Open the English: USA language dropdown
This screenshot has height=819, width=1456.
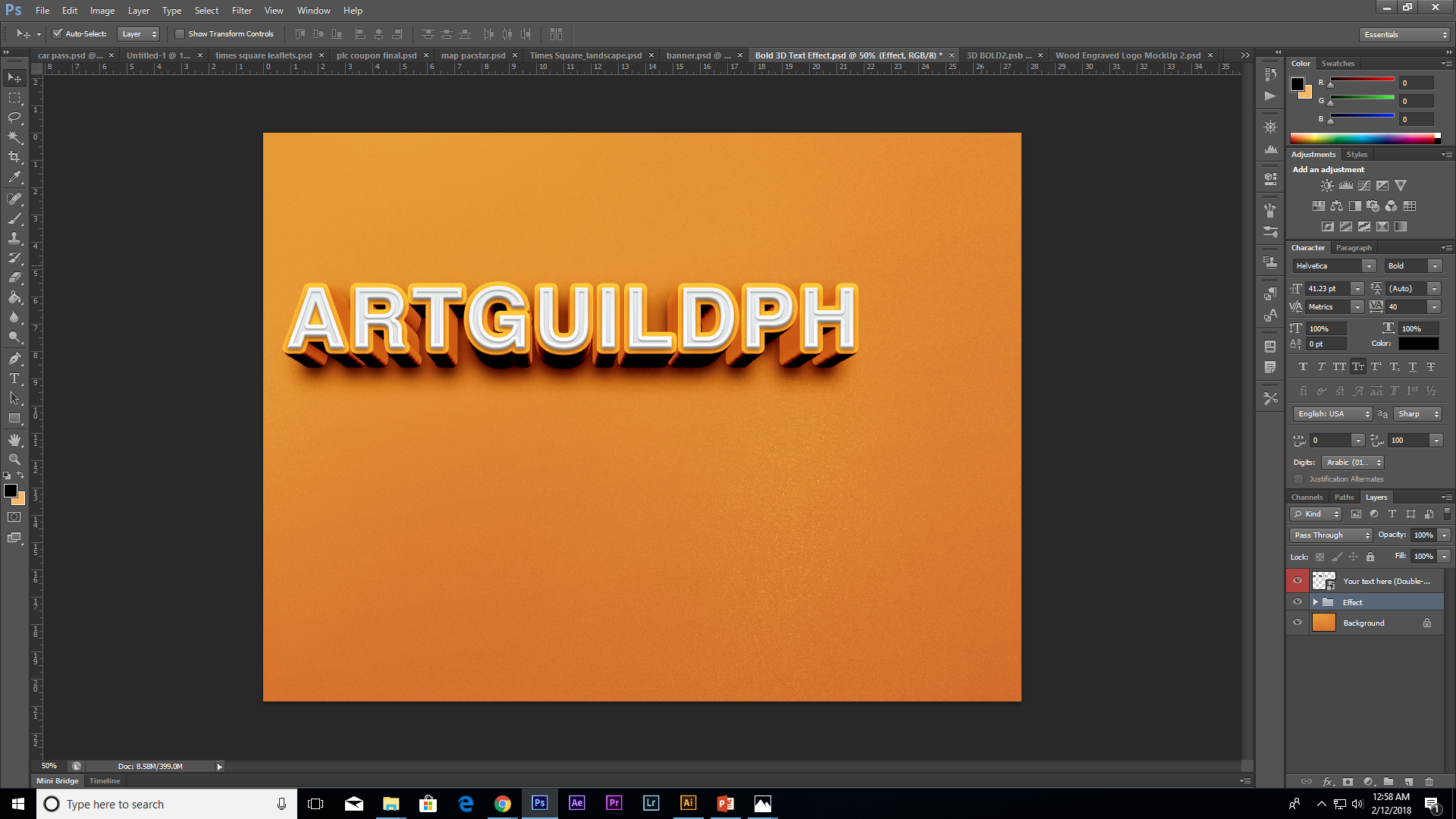(x=1333, y=414)
